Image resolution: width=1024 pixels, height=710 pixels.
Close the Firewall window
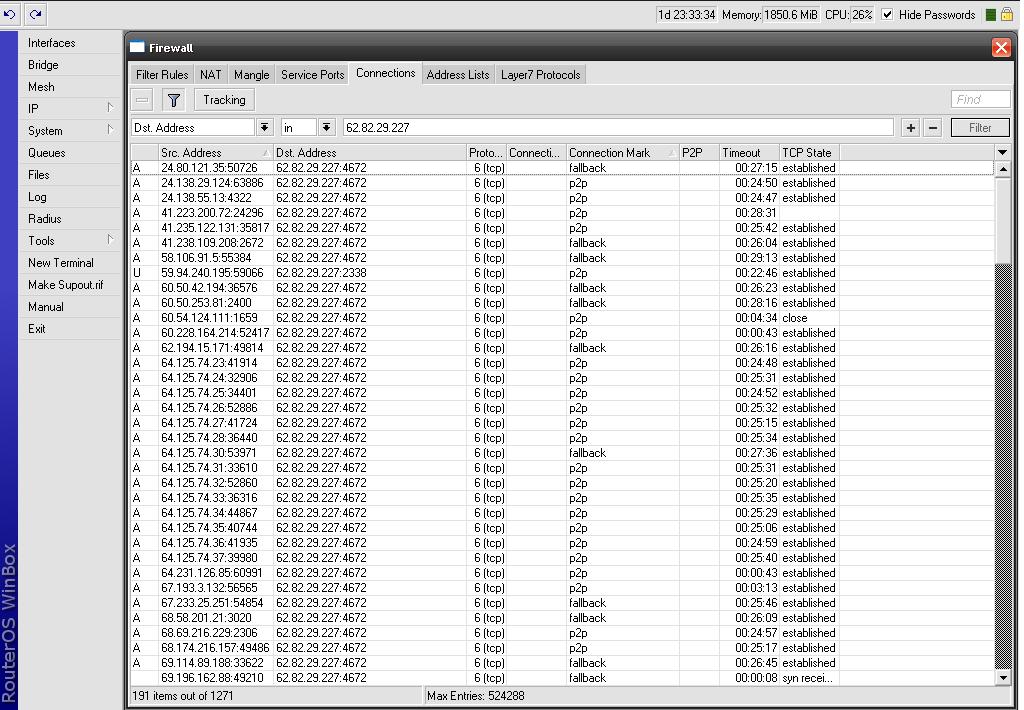pyautogui.click(x=1001, y=47)
